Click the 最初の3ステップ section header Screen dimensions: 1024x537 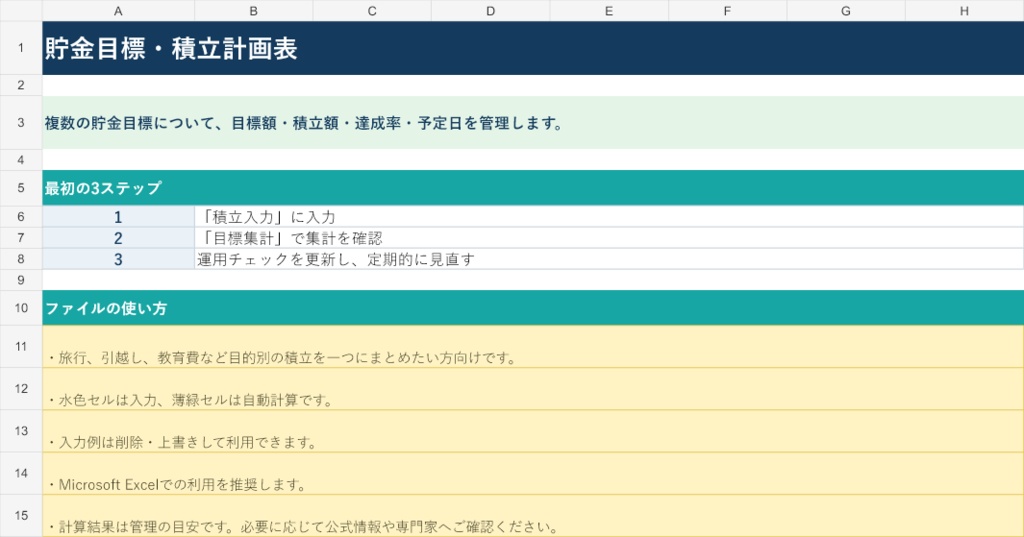pyautogui.click(x=533, y=188)
